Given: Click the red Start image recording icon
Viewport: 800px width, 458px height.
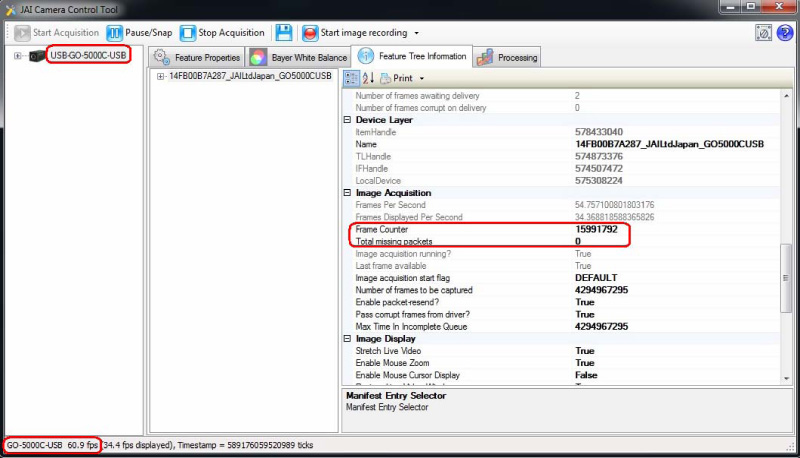Looking at the screenshot, I should click(x=310, y=33).
